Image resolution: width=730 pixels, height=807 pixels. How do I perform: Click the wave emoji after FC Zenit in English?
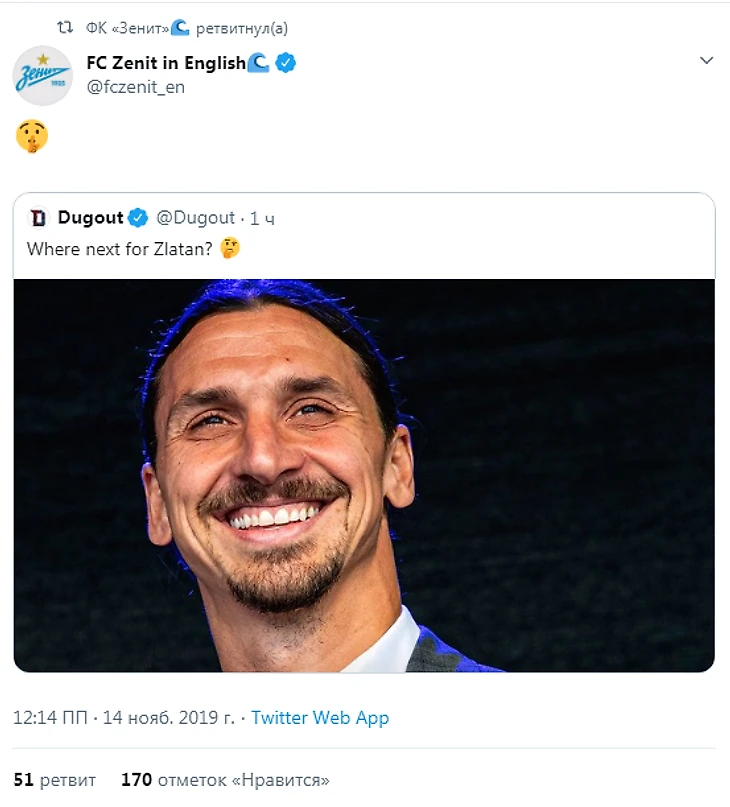(260, 63)
